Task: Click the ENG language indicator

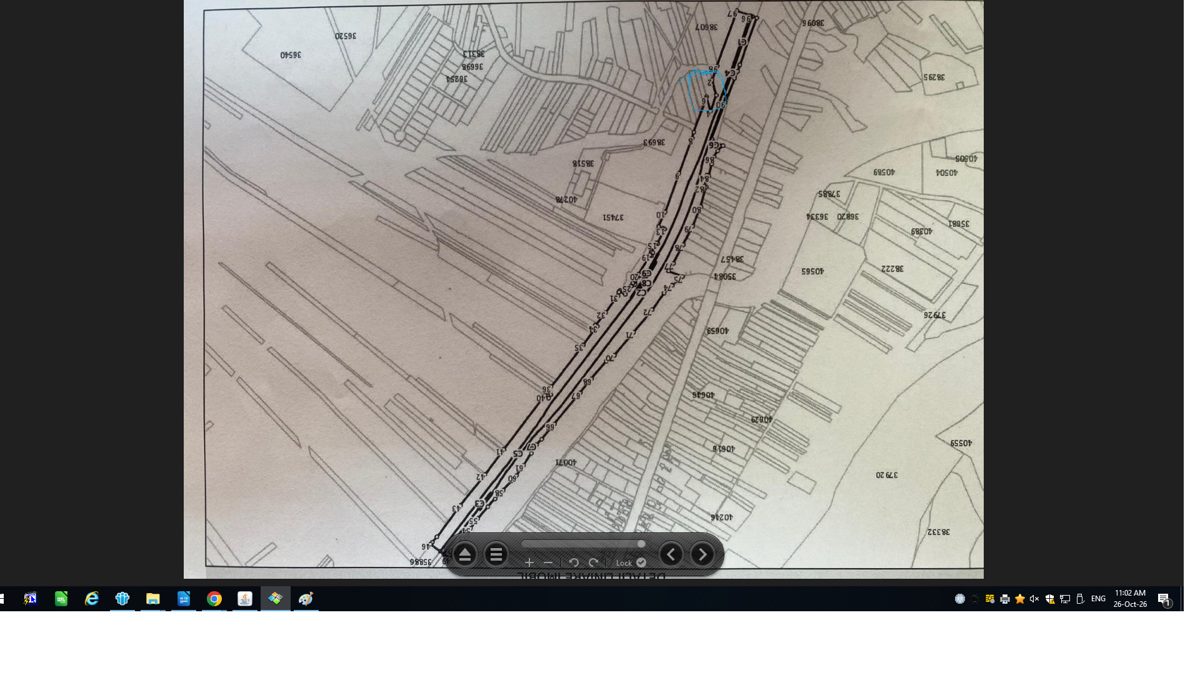Action: 1098,599
